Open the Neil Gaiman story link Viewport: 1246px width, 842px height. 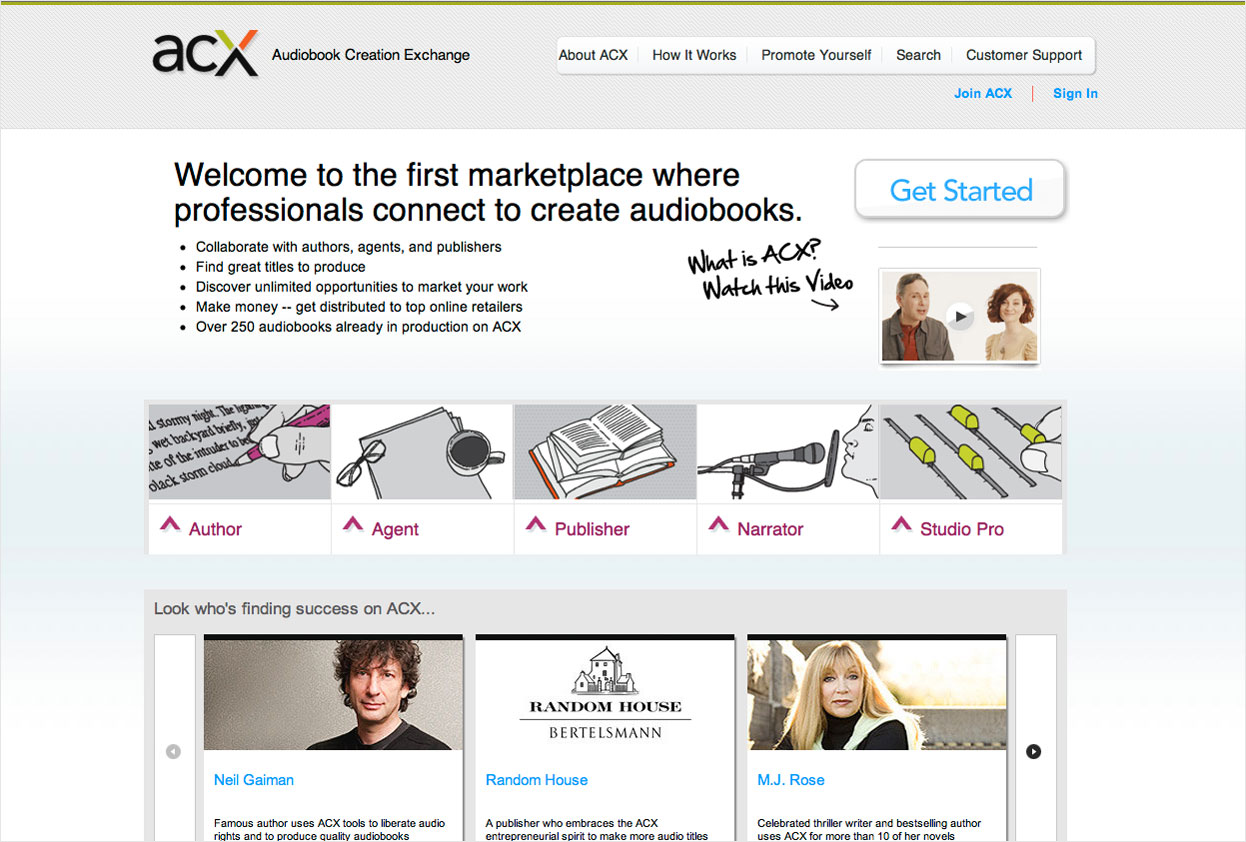[254, 780]
